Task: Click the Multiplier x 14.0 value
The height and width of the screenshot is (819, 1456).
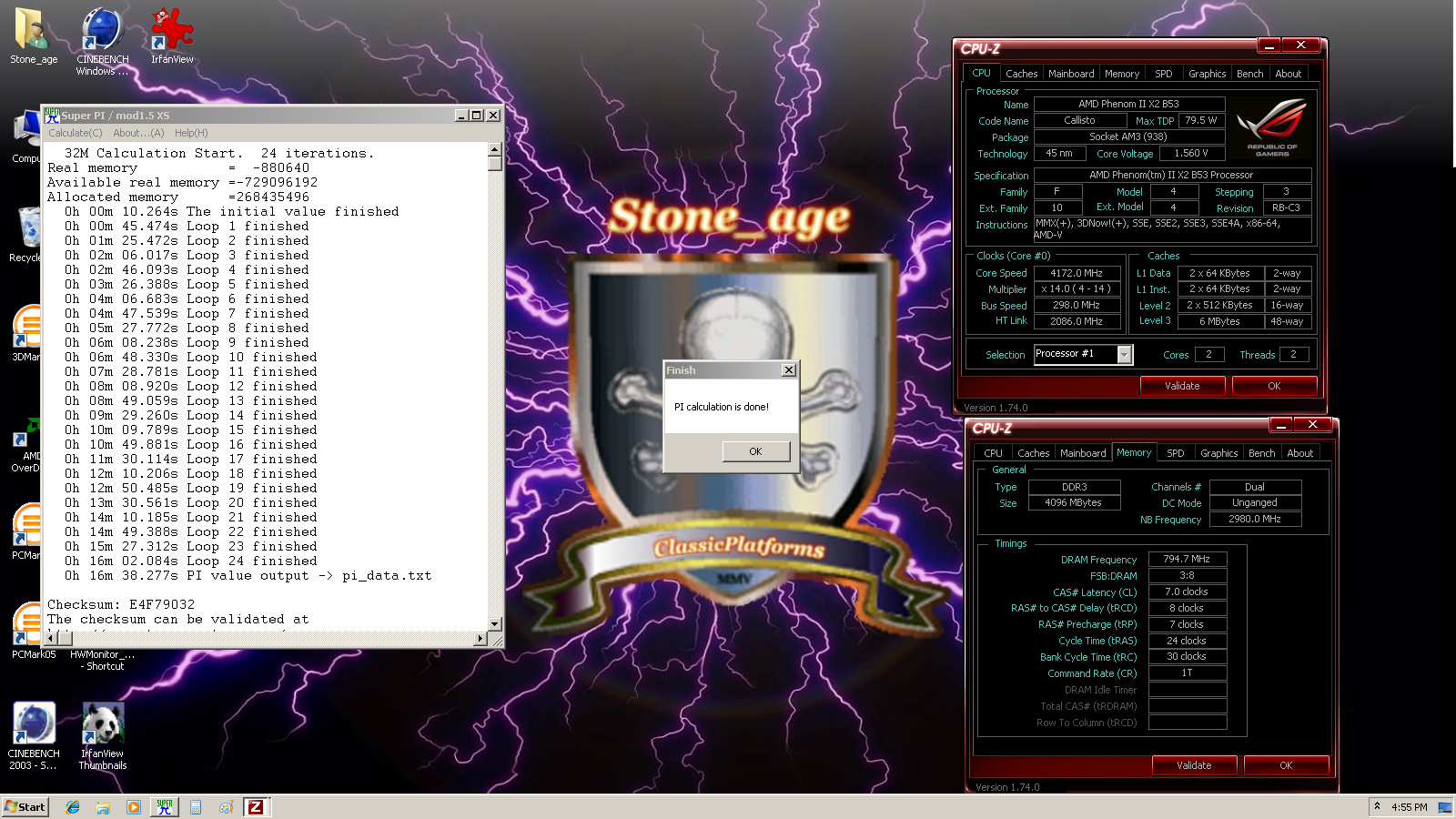Action: click(x=1077, y=289)
